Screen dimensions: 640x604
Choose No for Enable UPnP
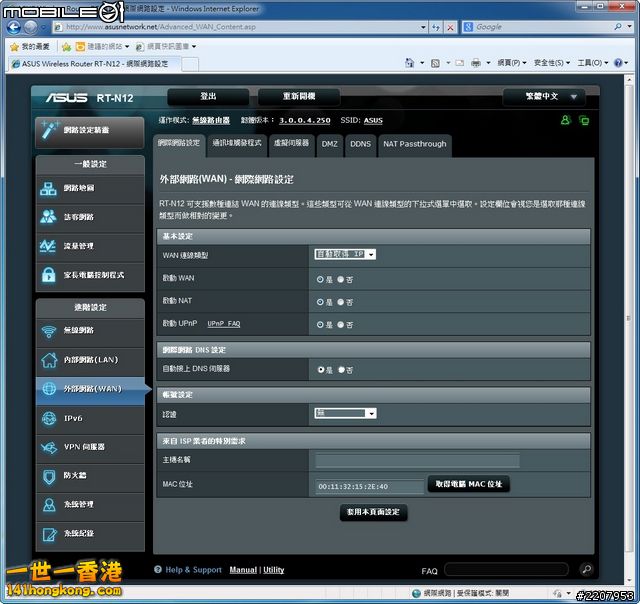340,324
